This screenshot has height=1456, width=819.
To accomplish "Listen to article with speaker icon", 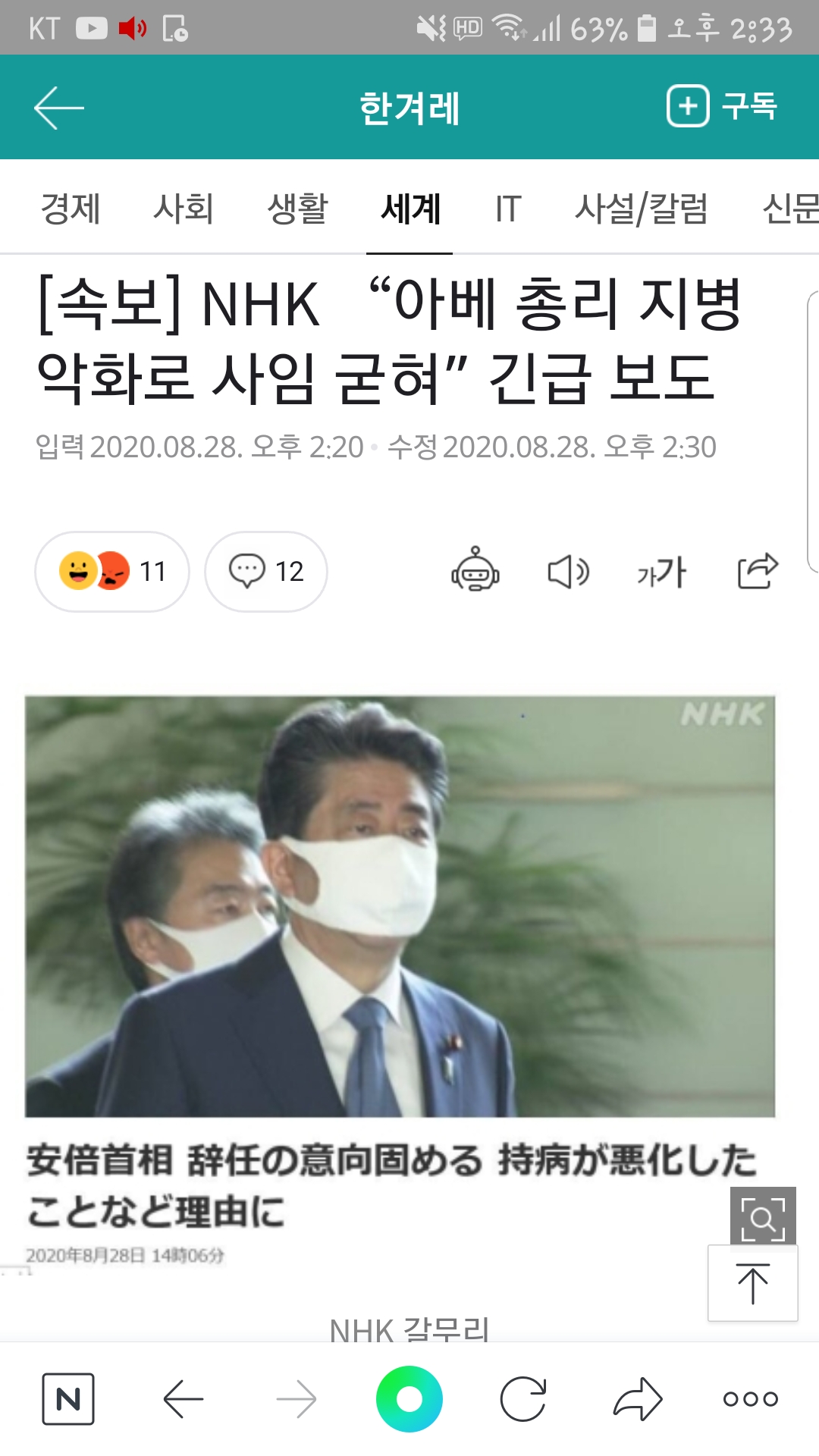I will tap(569, 572).
